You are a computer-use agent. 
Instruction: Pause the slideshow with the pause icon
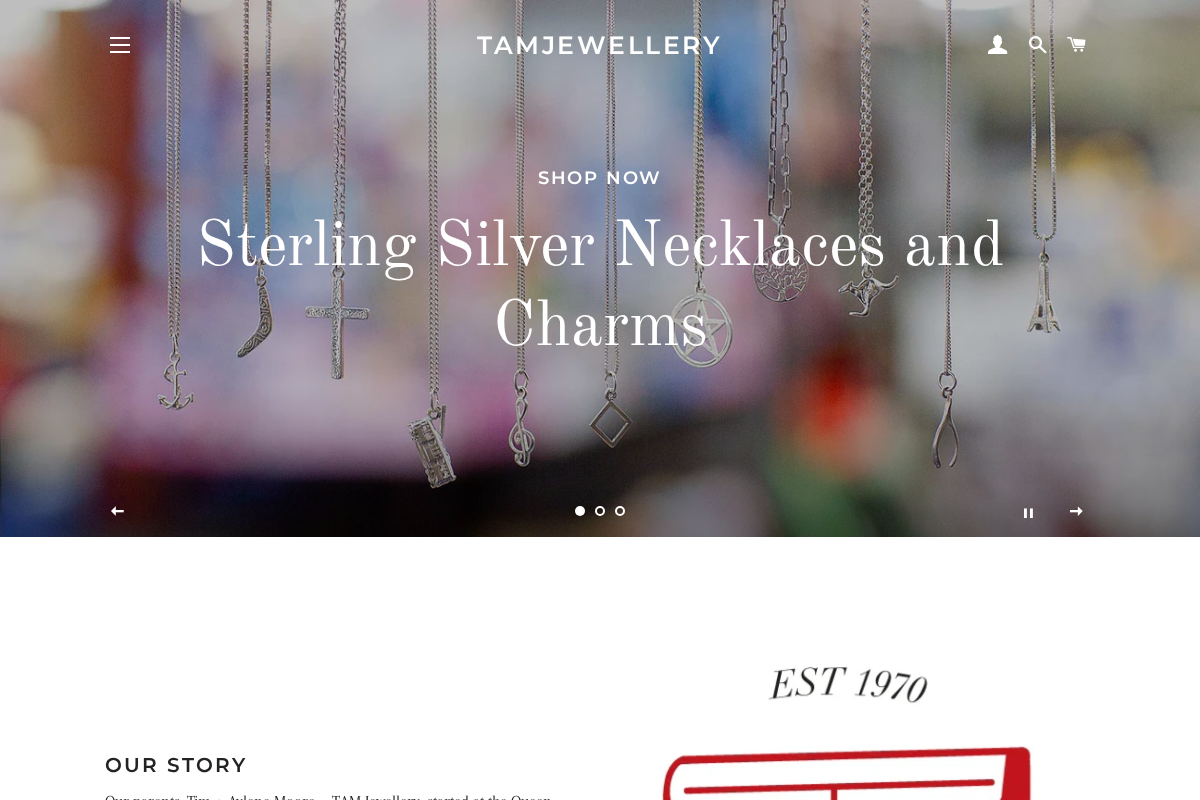[x=1029, y=512]
